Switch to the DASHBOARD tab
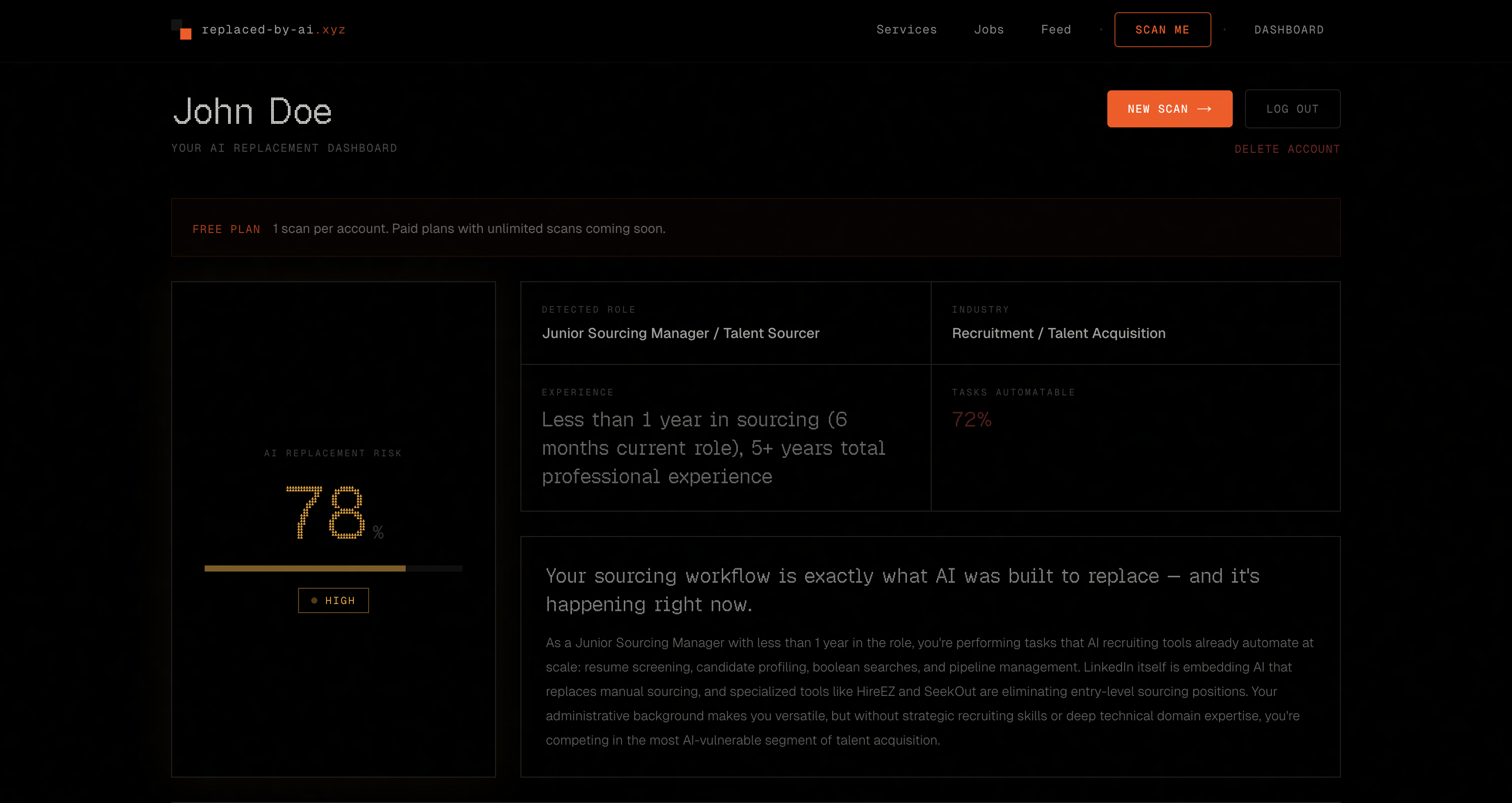 coord(1289,29)
